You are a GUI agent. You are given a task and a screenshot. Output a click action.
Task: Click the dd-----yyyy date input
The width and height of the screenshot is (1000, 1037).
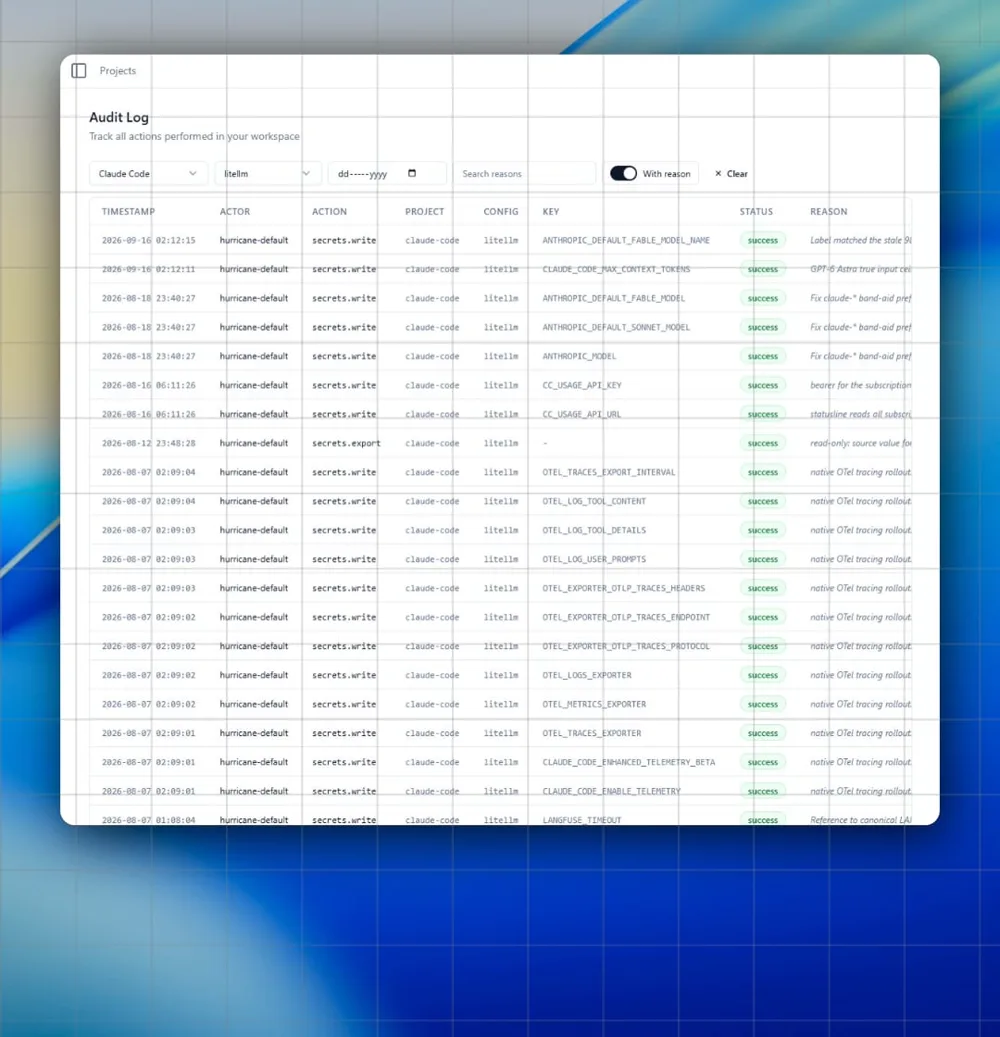click(387, 173)
